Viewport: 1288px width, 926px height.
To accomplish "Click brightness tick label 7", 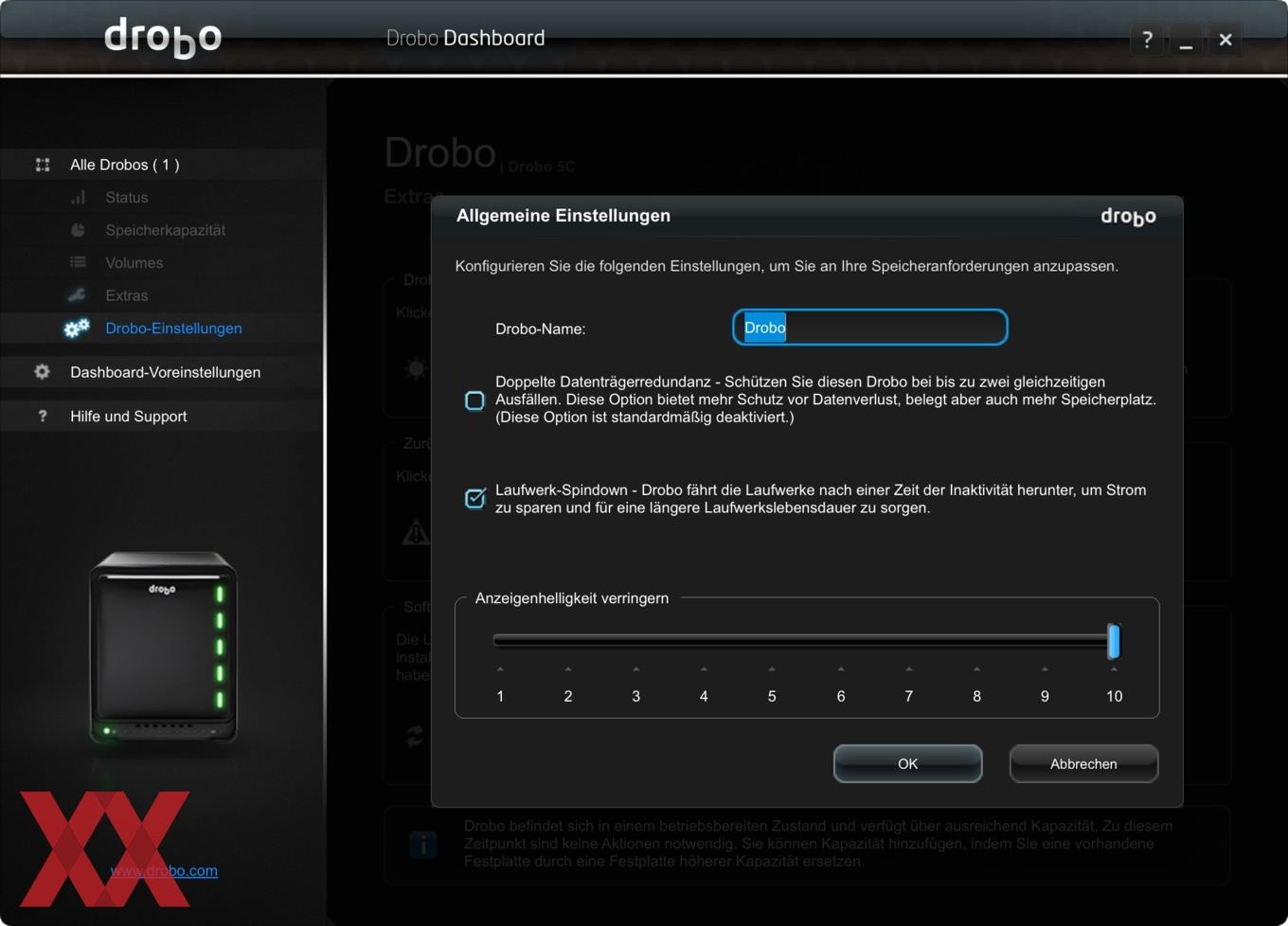I will pyautogui.click(x=909, y=696).
